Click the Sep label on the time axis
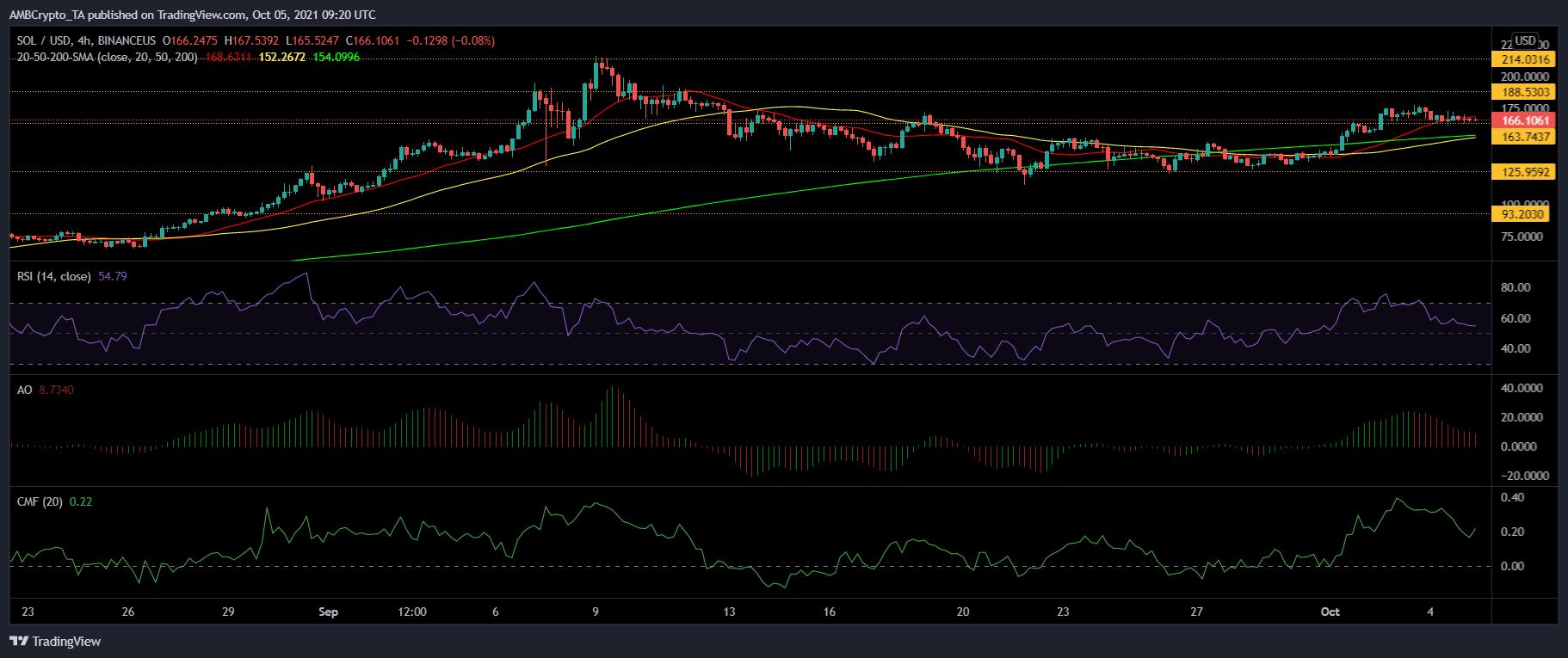Screen dimensions: 1568x658 [x=328, y=612]
